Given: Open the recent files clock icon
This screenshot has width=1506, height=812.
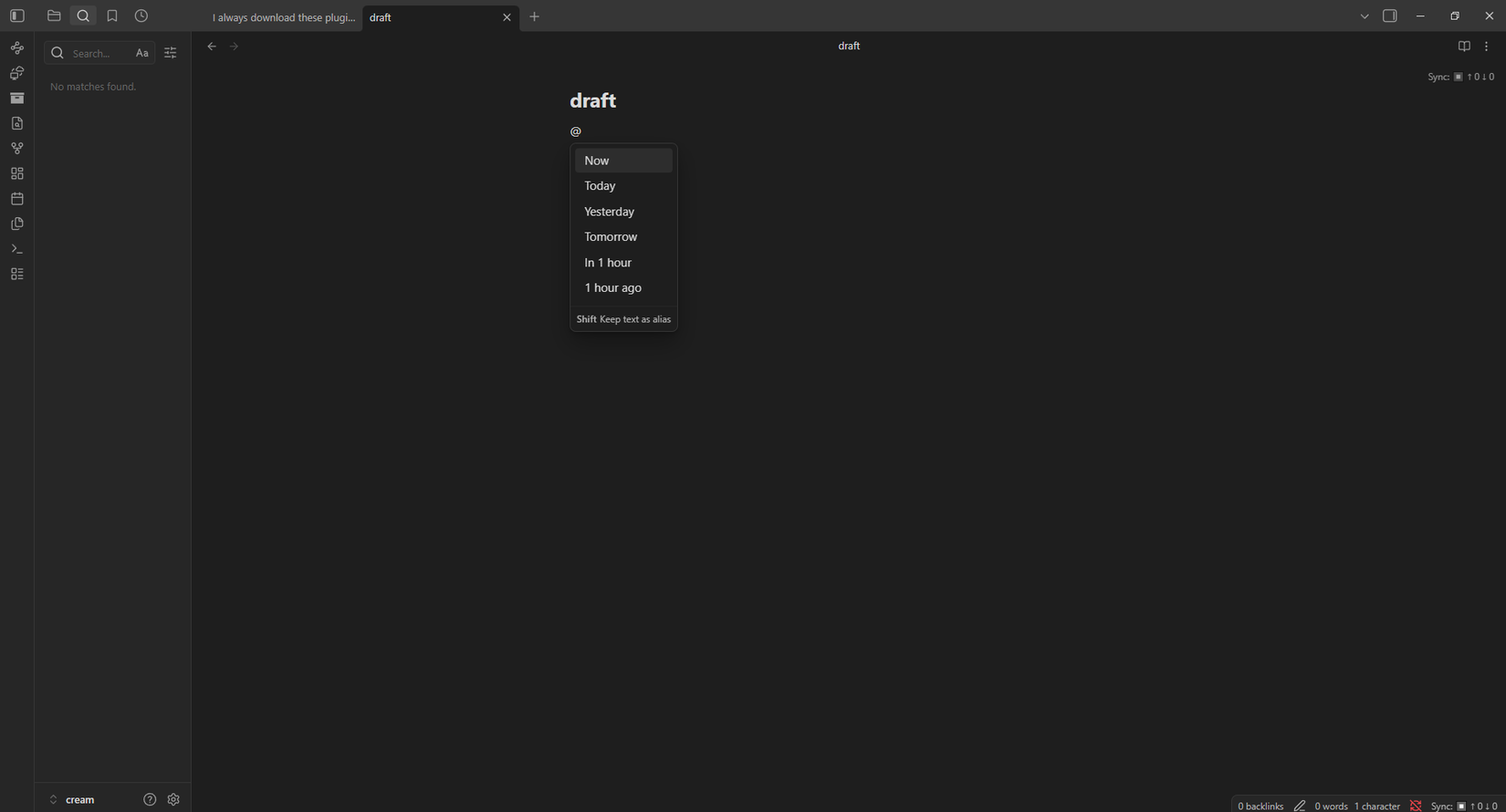Looking at the screenshot, I should (x=141, y=16).
